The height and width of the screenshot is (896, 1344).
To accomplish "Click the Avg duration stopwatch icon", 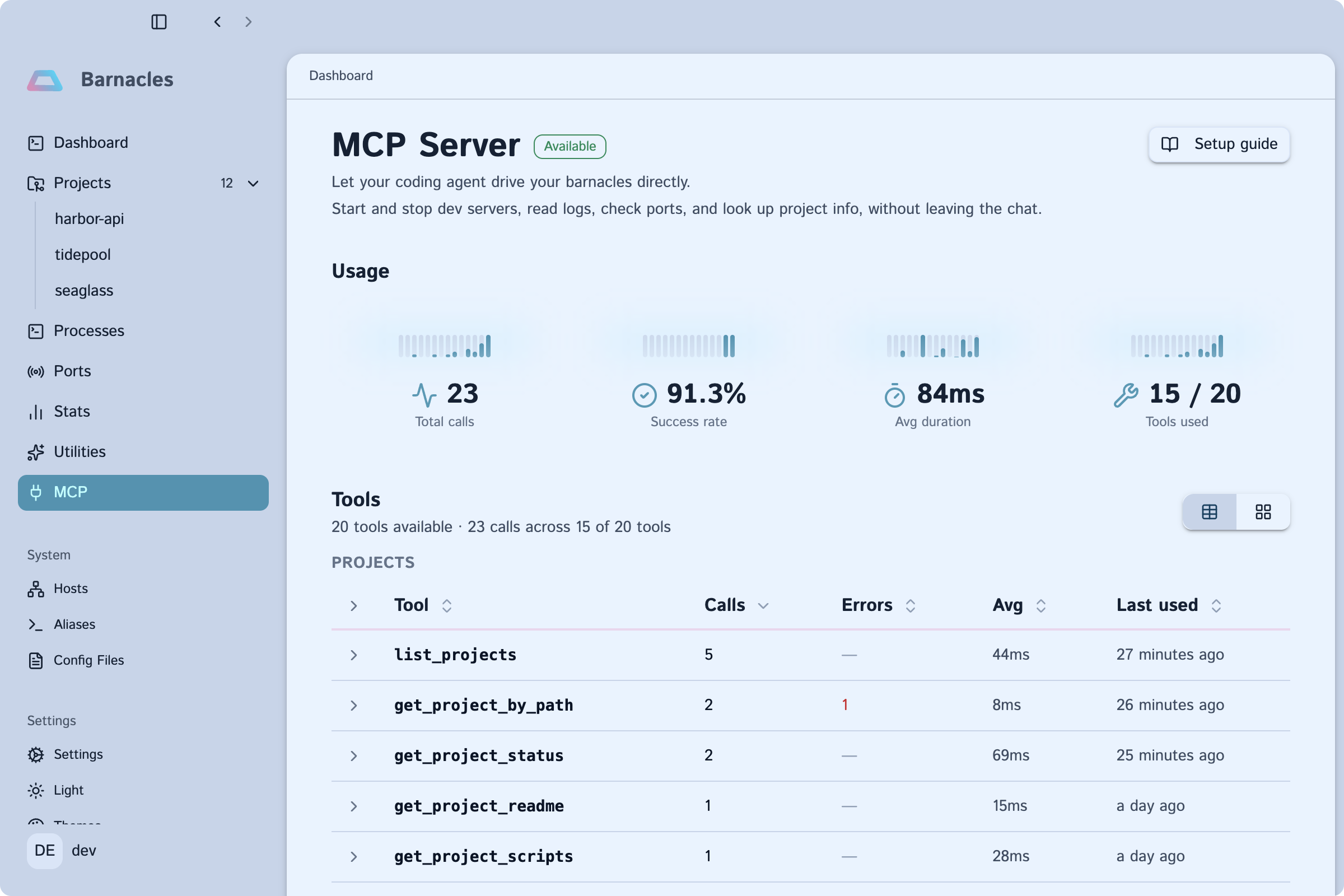I will 895,395.
